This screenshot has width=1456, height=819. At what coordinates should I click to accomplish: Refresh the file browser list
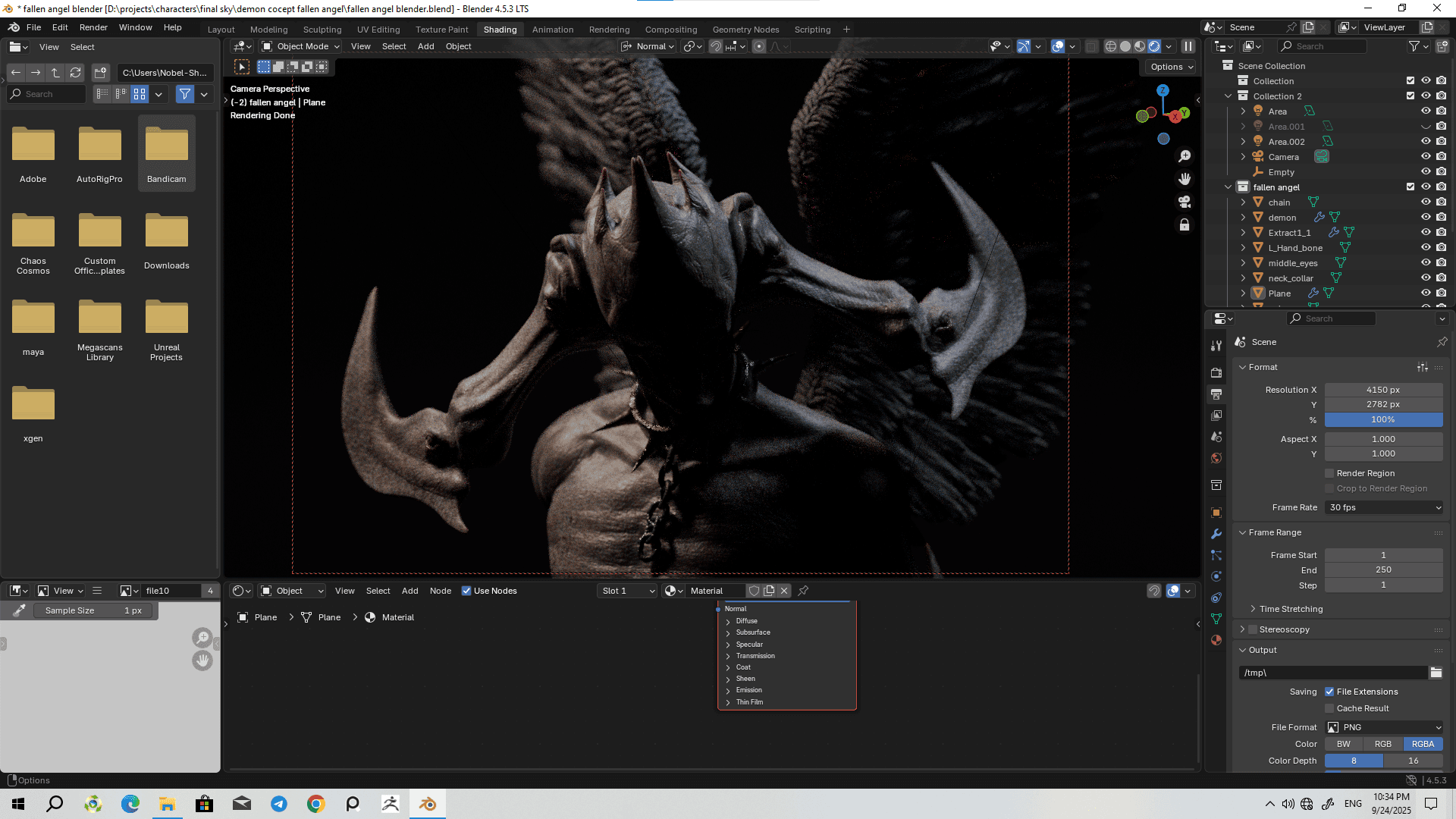tap(75, 73)
